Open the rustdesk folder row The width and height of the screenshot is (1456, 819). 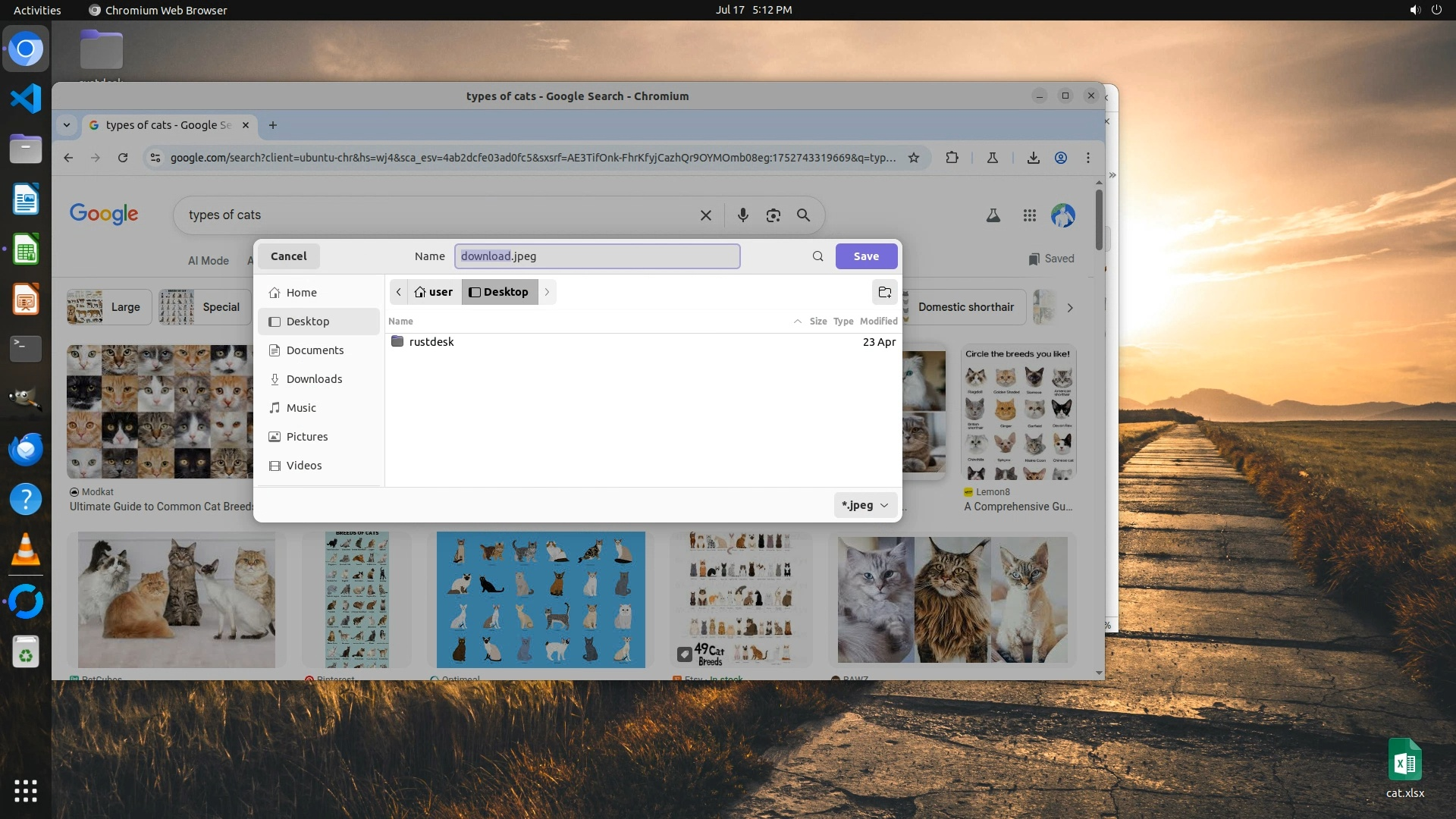(x=431, y=342)
